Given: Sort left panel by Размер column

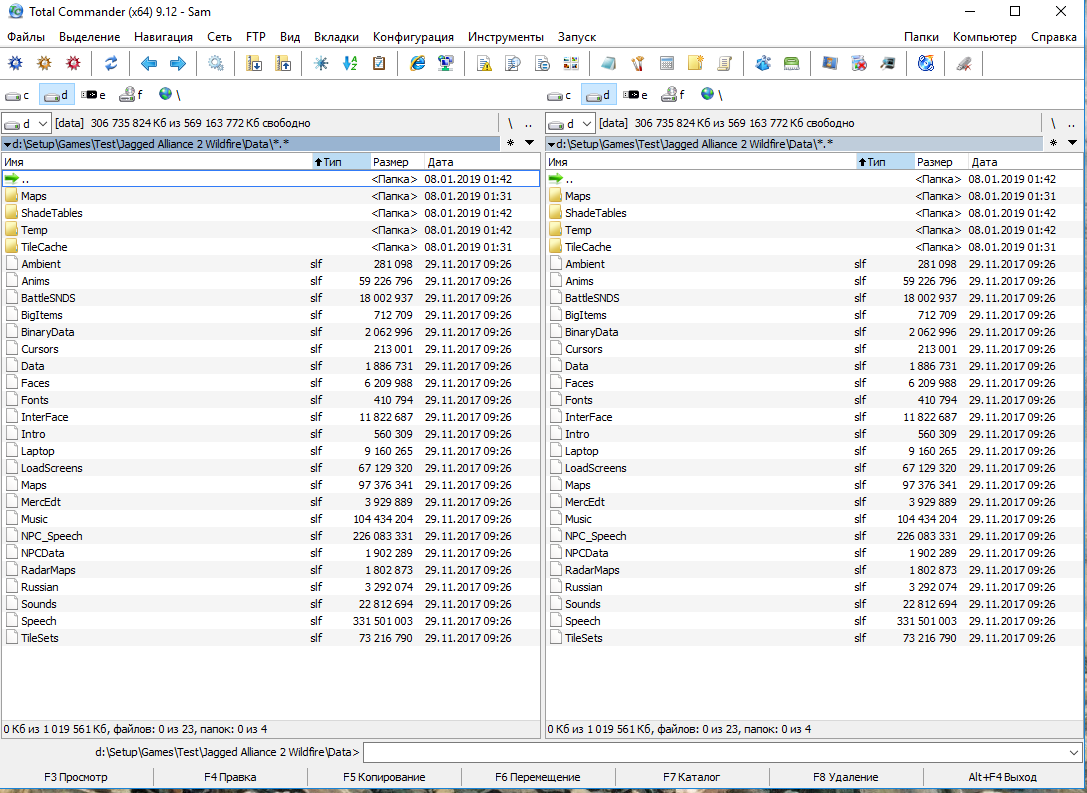Looking at the screenshot, I should [392, 161].
